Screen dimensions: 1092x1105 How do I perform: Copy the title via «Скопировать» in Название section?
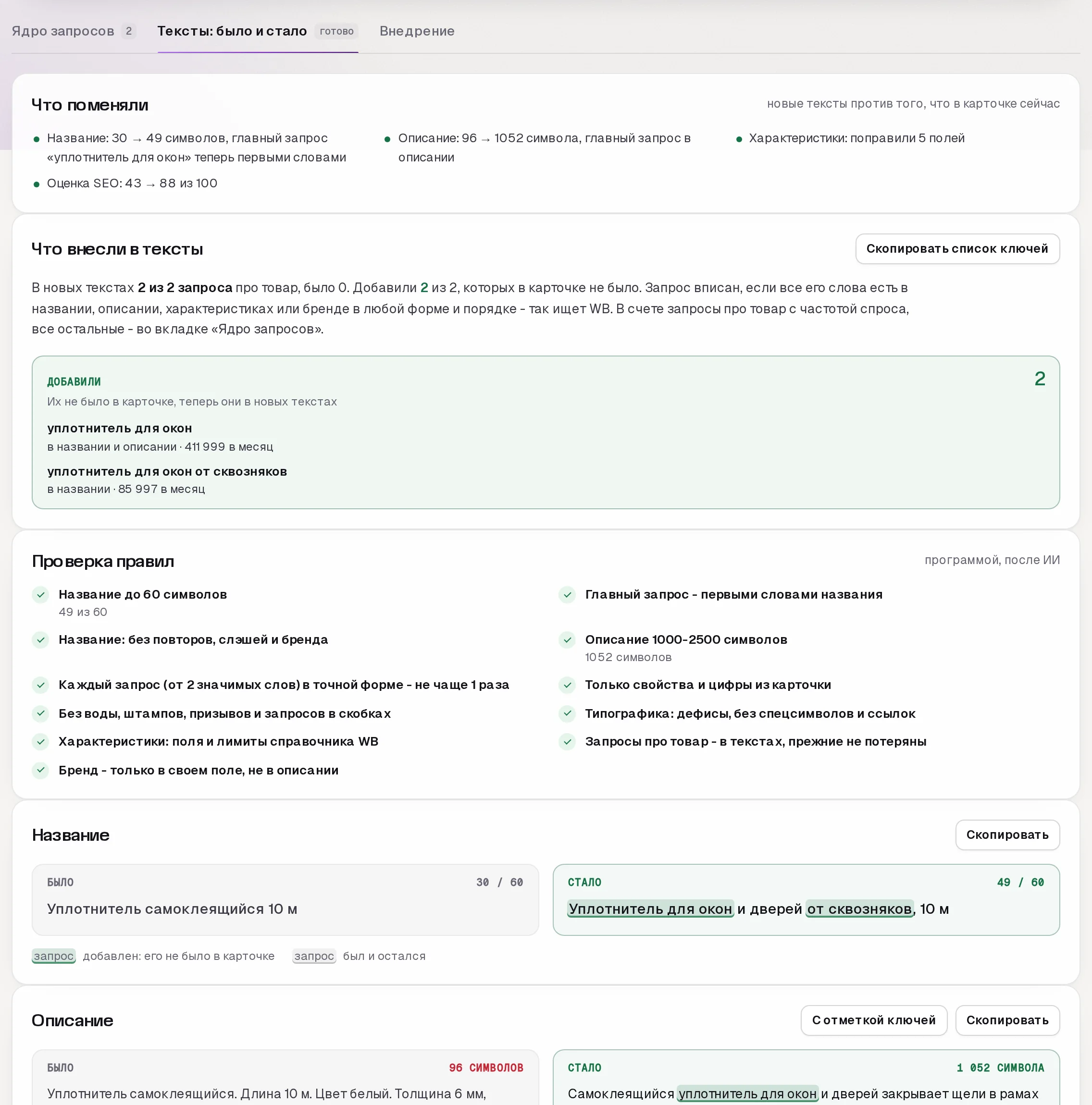pyautogui.click(x=1007, y=835)
